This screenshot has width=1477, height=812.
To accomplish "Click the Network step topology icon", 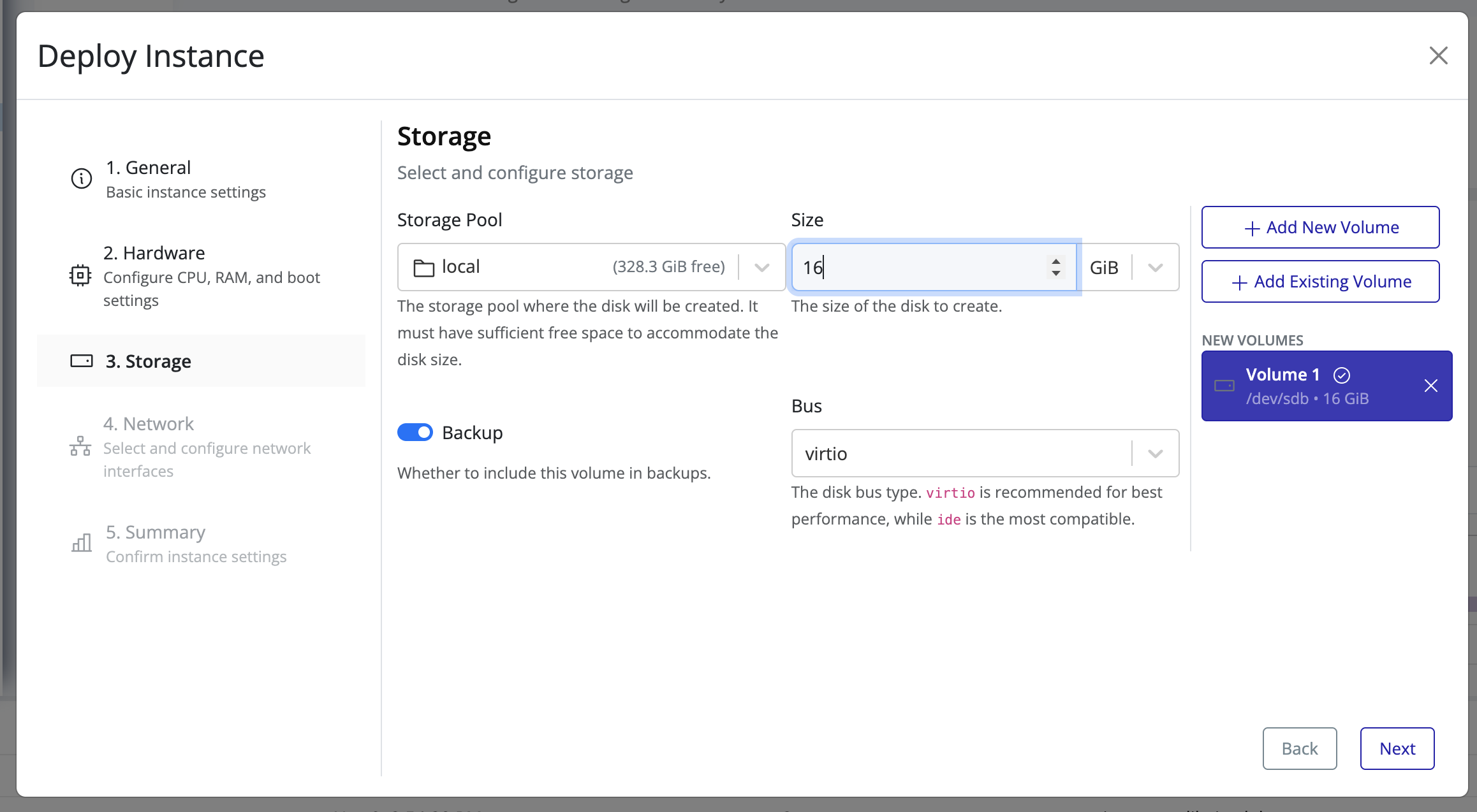I will click(80, 446).
